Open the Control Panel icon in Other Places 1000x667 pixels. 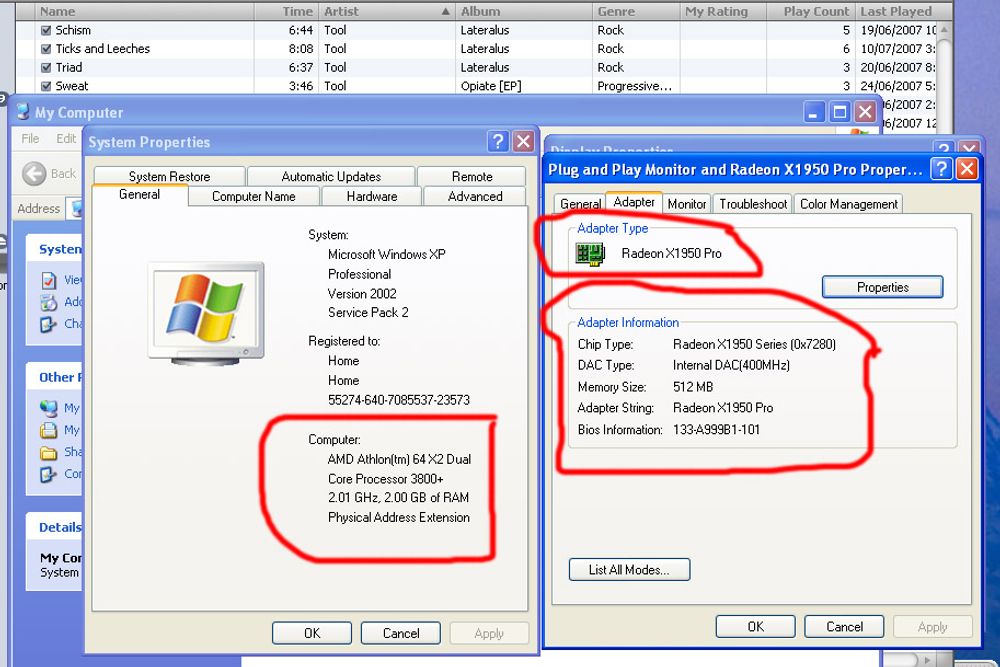(48, 474)
